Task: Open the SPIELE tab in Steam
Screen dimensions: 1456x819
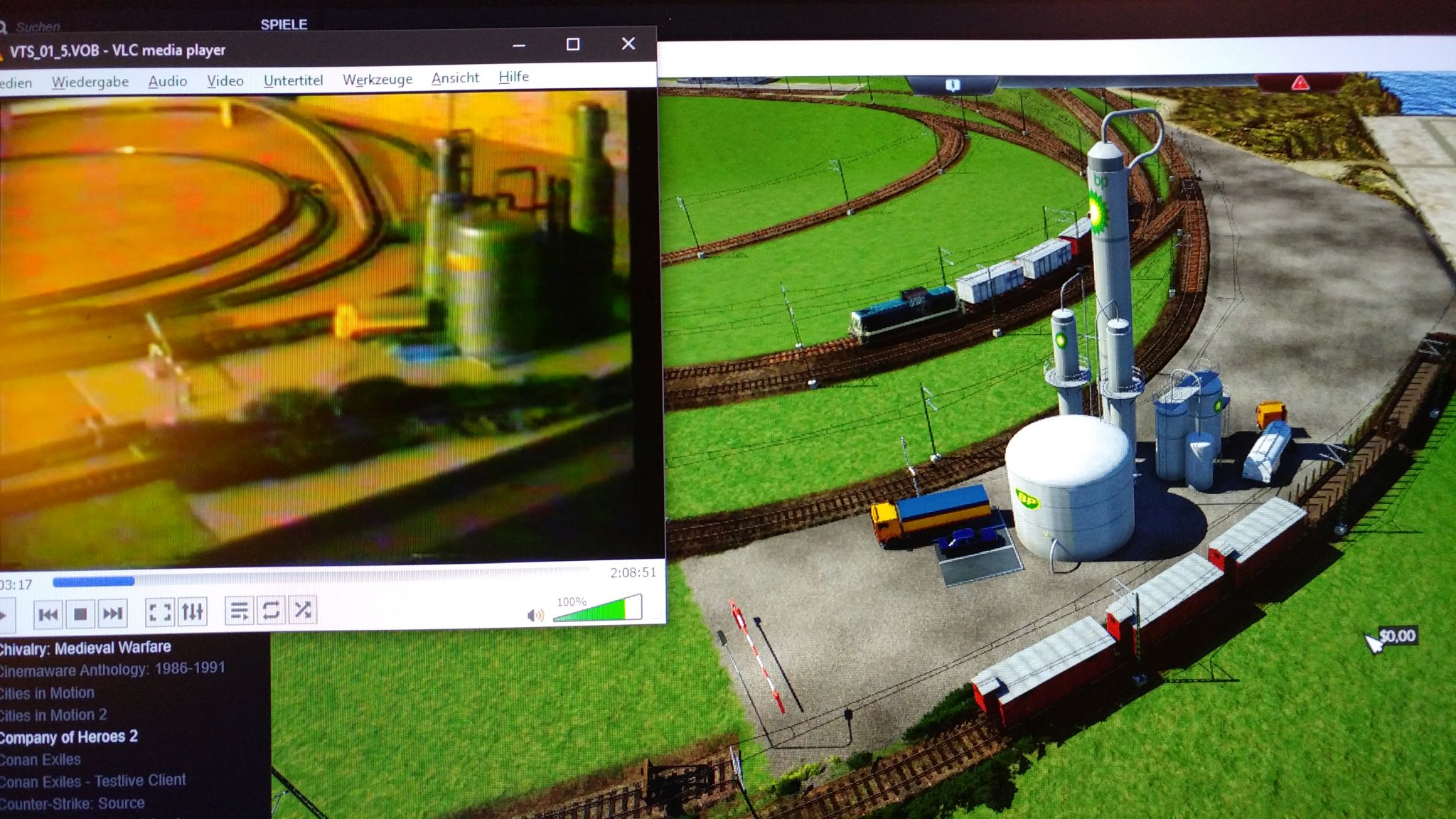Action: tap(284, 24)
